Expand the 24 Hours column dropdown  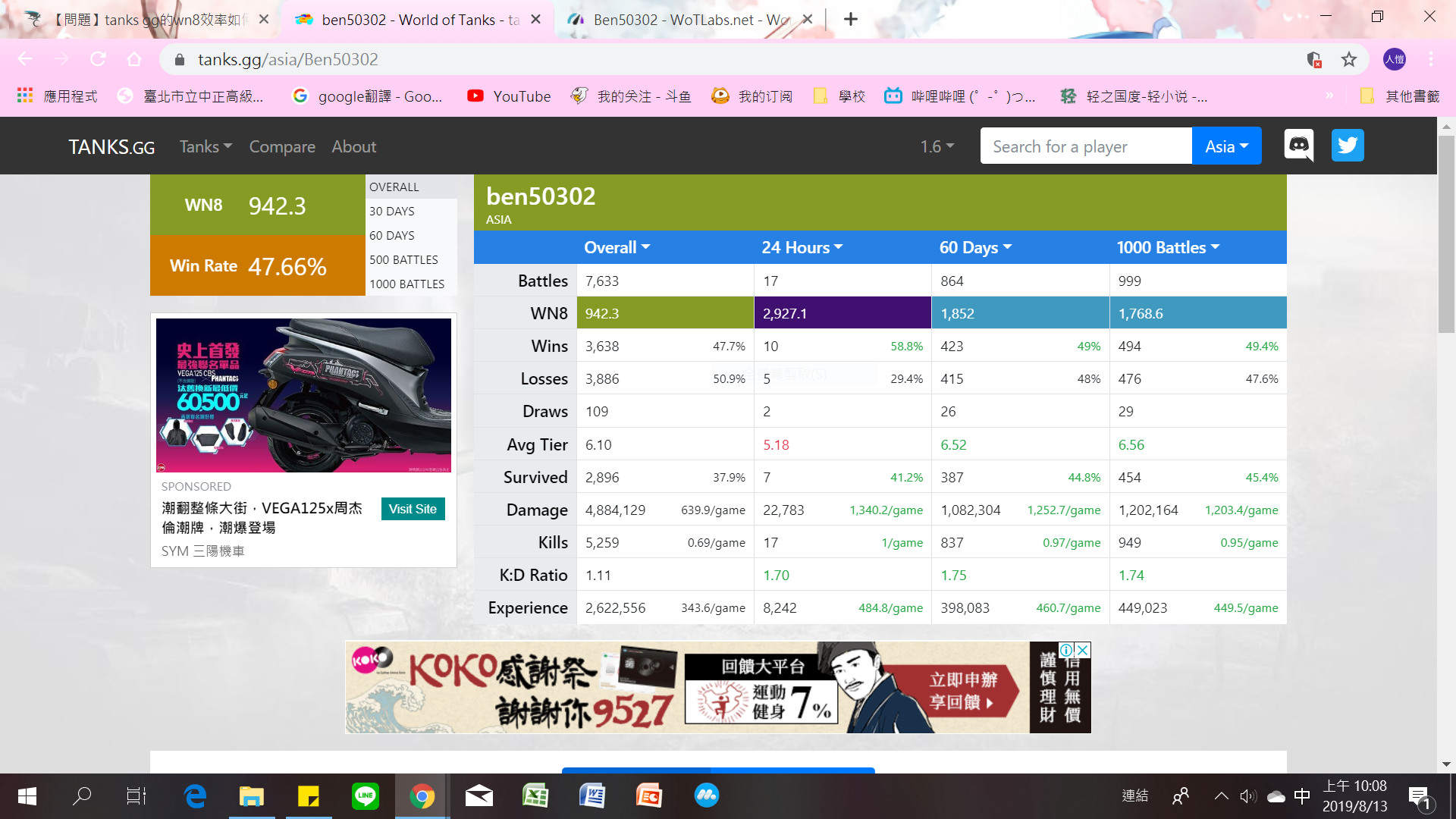(x=802, y=247)
